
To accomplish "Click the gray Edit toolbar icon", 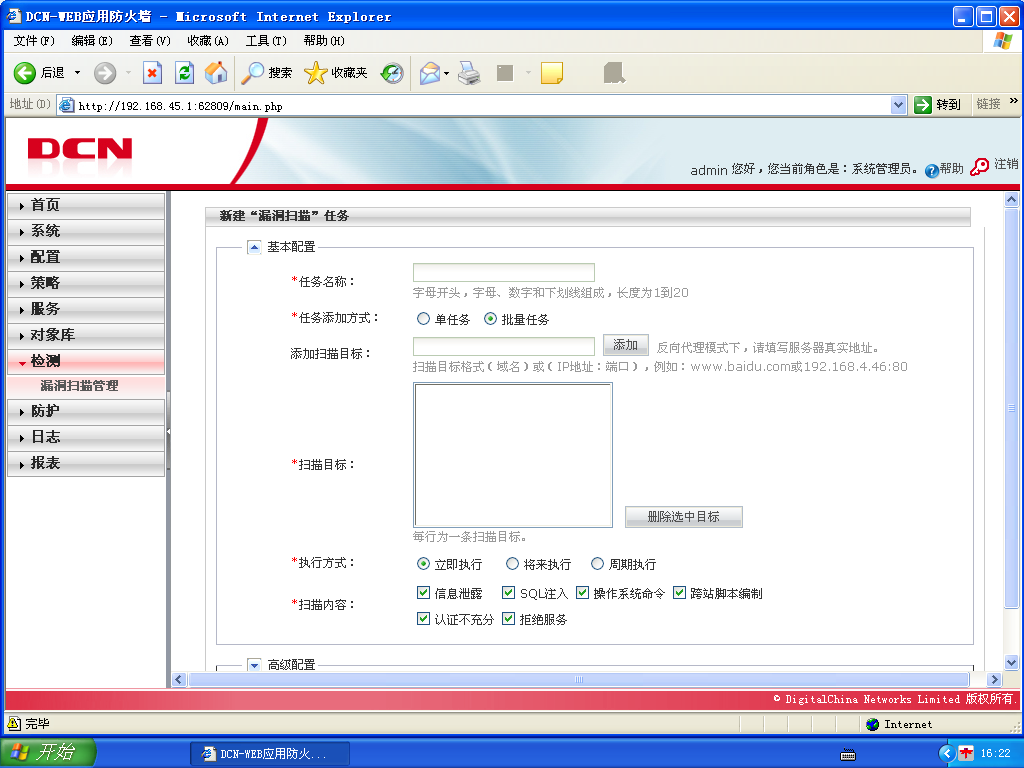I will point(505,73).
